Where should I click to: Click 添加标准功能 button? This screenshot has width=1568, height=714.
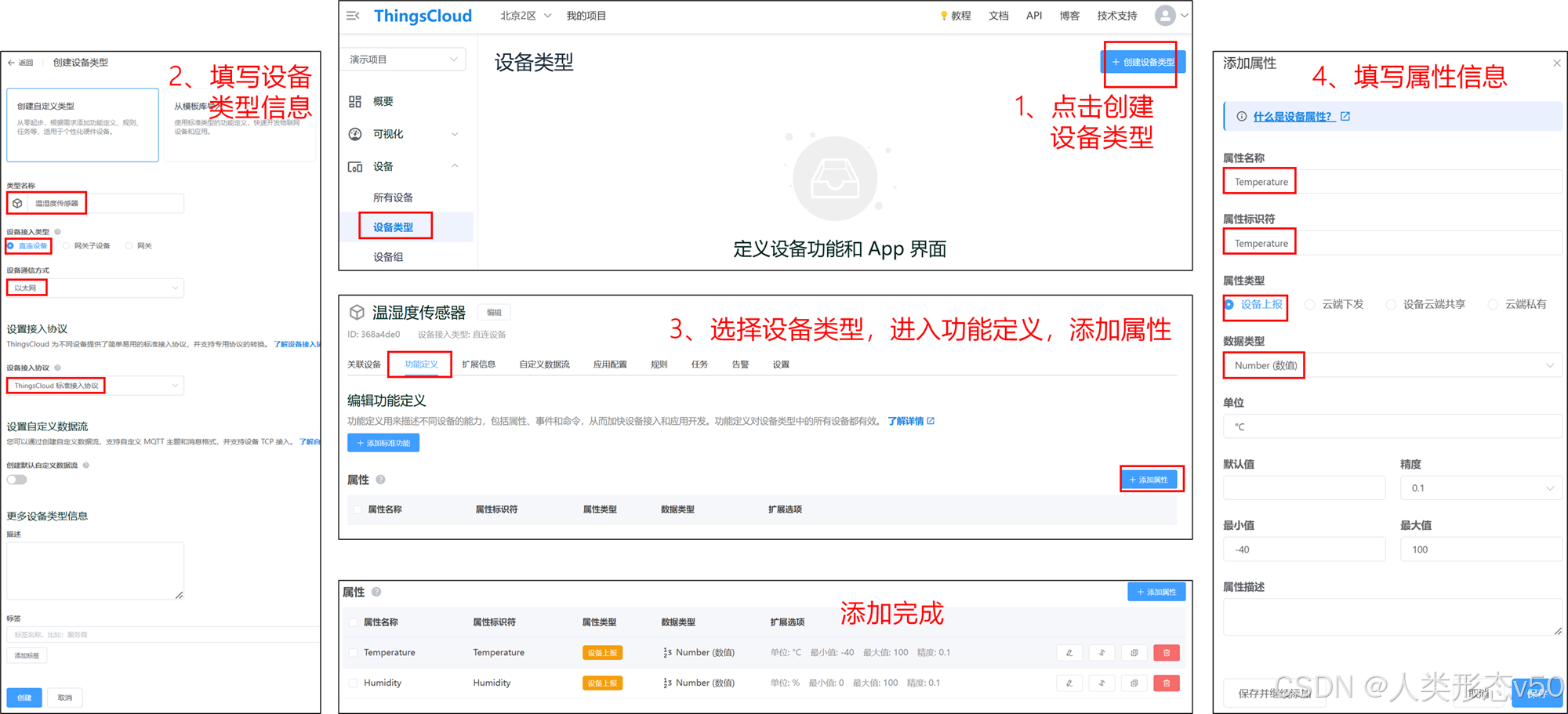[x=383, y=444]
